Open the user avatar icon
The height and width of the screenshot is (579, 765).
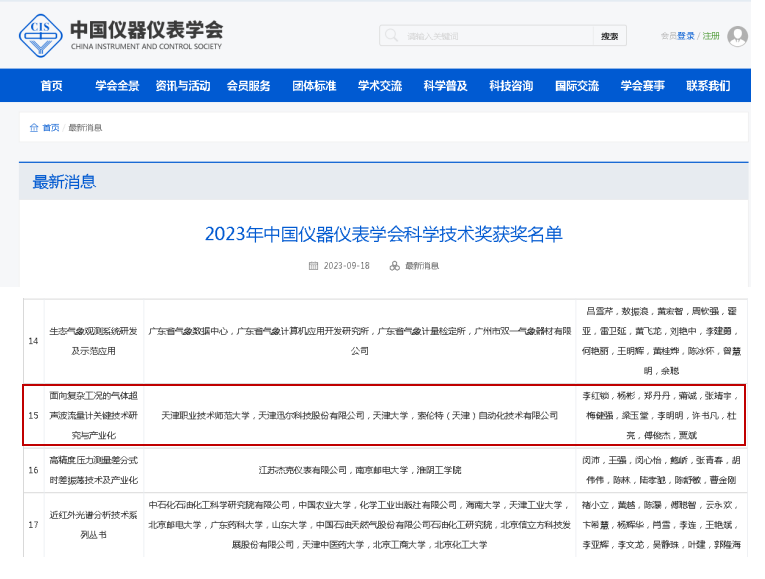[737, 36]
